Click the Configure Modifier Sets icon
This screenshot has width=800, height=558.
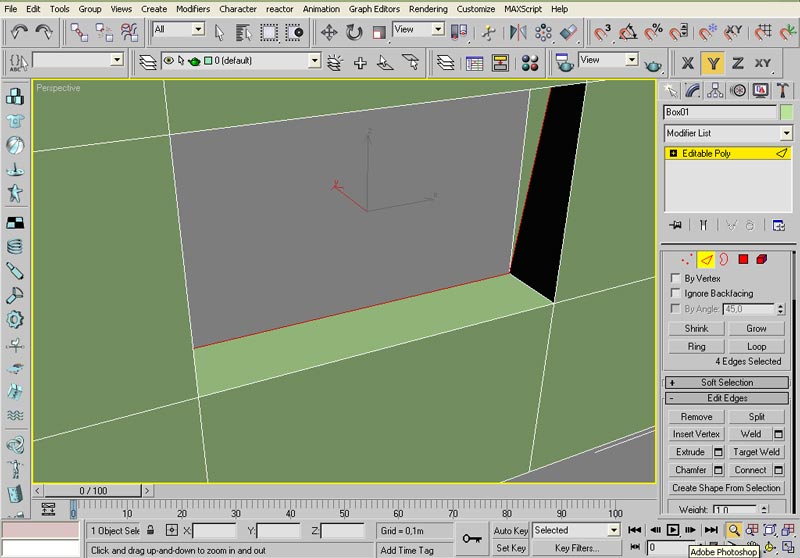click(779, 225)
